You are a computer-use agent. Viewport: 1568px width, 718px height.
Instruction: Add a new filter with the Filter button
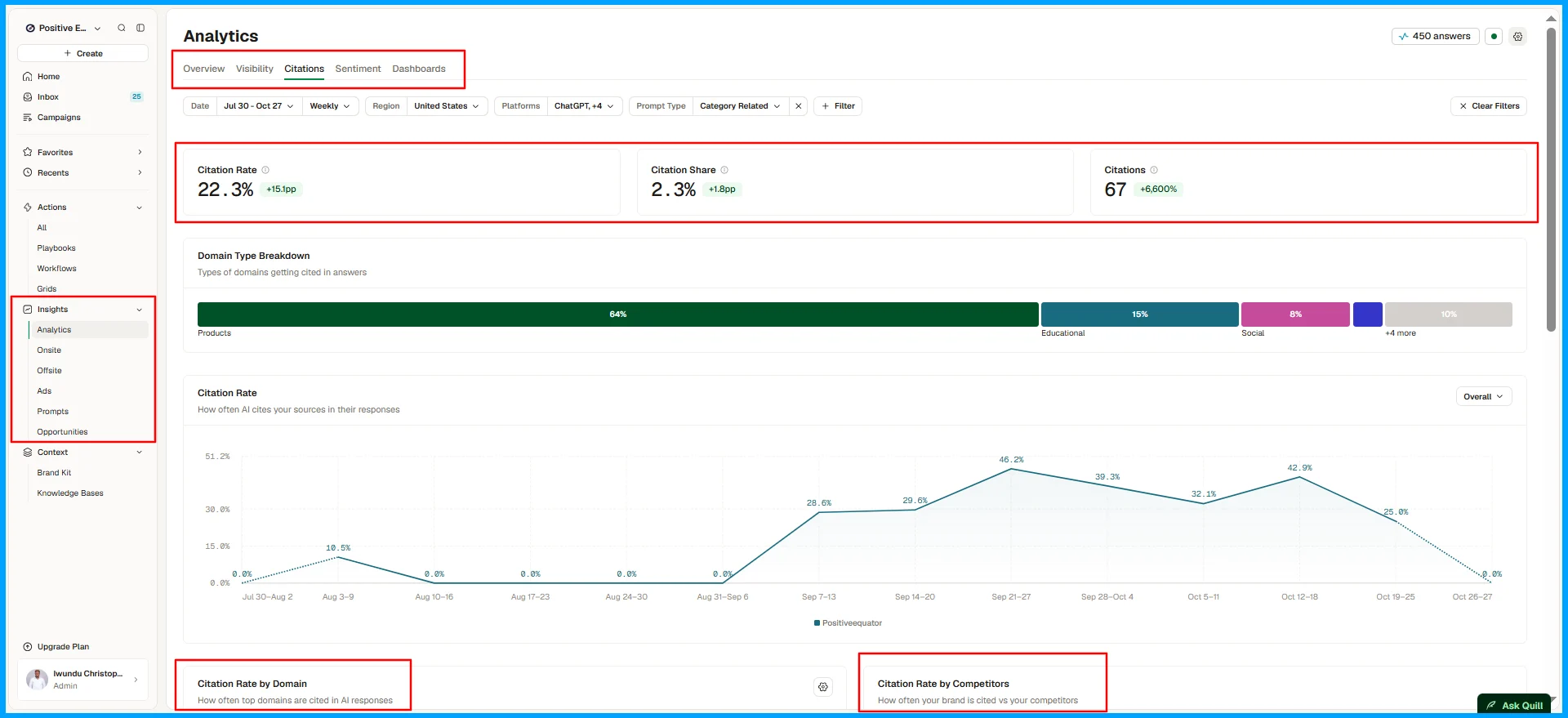838,106
